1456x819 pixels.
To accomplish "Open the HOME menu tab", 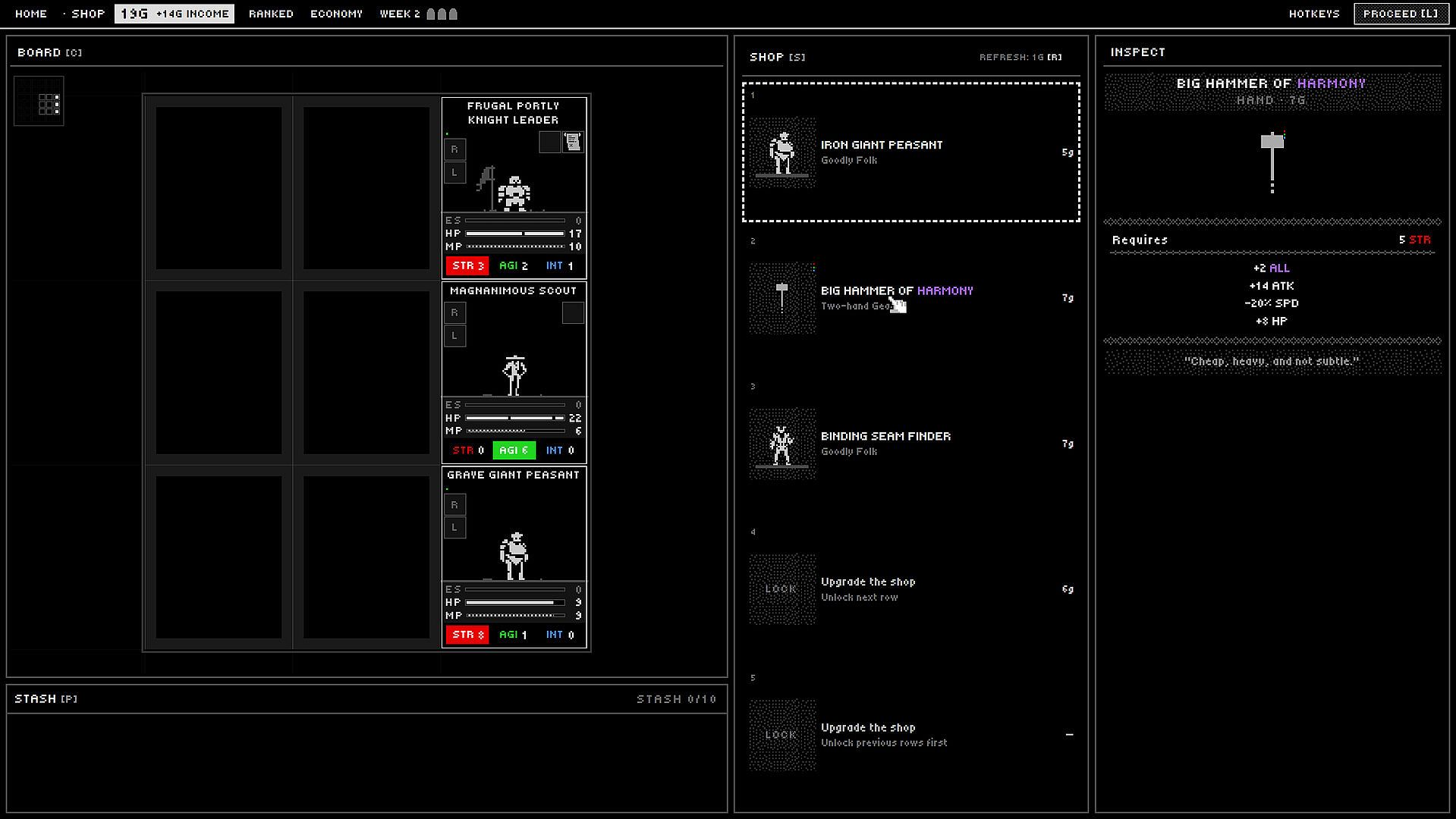I will (31, 14).
